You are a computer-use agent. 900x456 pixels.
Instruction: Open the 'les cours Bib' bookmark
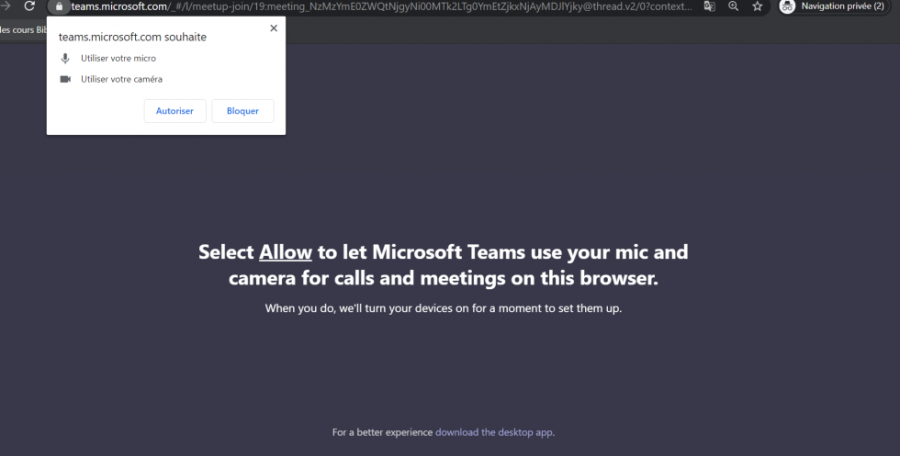(x=23, y=30)
